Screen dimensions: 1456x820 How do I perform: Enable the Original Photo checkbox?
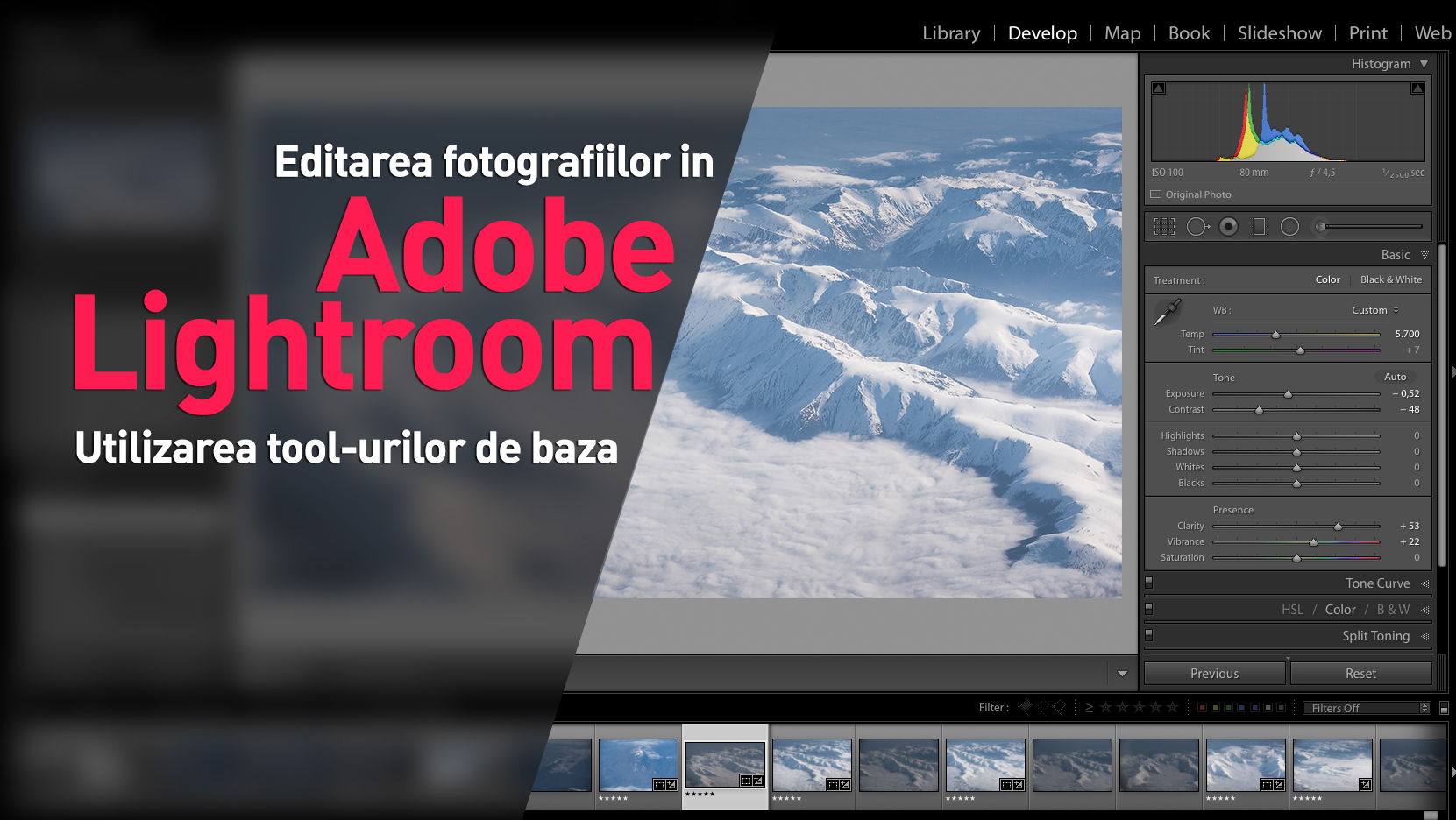pos(1156,194)
